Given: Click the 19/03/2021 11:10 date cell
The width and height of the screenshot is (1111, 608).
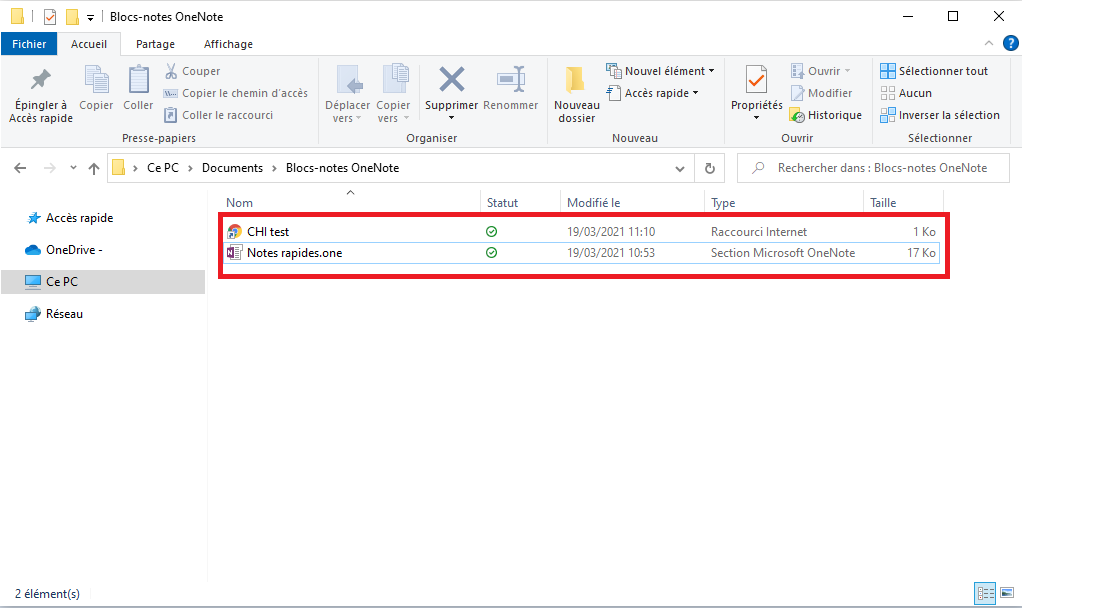Looking at the screenshot, I should pos(611,232).
